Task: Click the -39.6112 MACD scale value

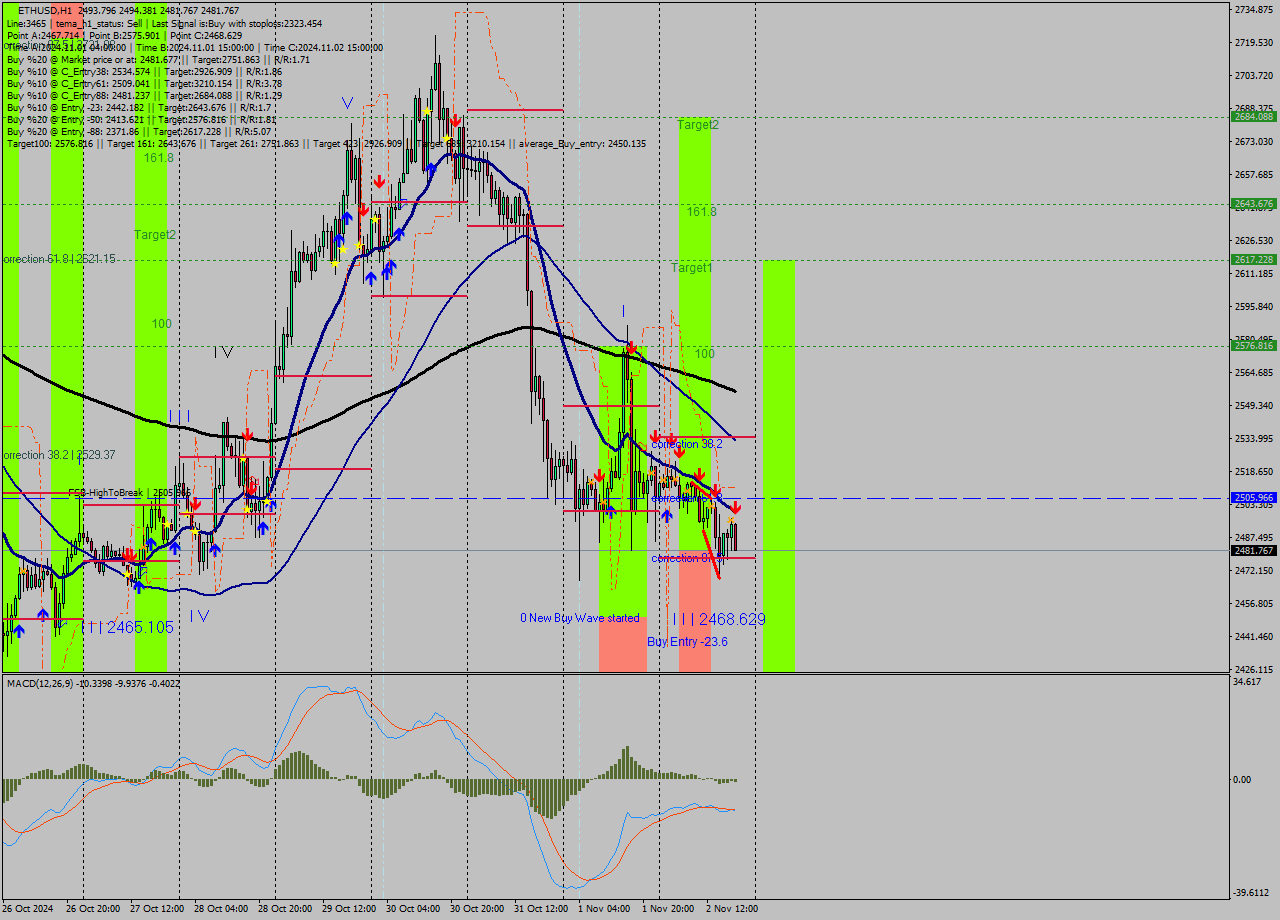Action: pyautogui.click(x=1252, y=893)
